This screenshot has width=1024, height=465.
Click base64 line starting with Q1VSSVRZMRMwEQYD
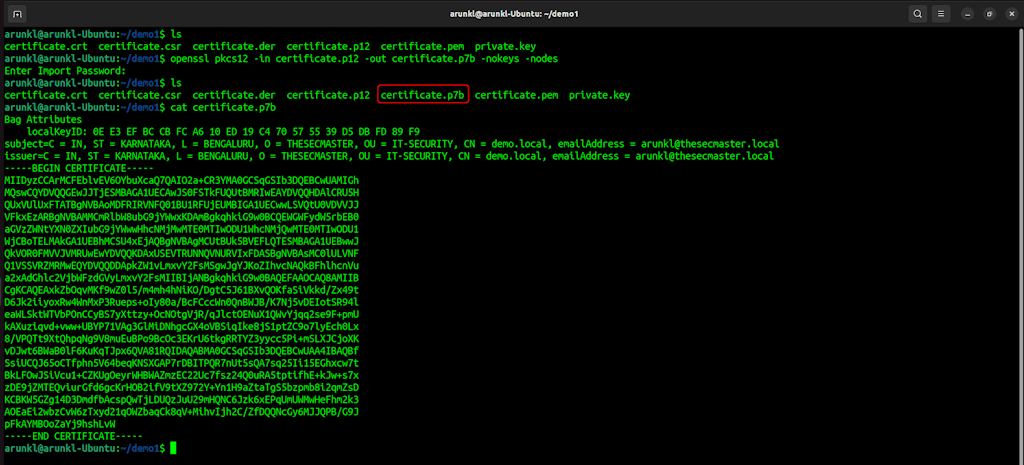click(x=182, y=266)
